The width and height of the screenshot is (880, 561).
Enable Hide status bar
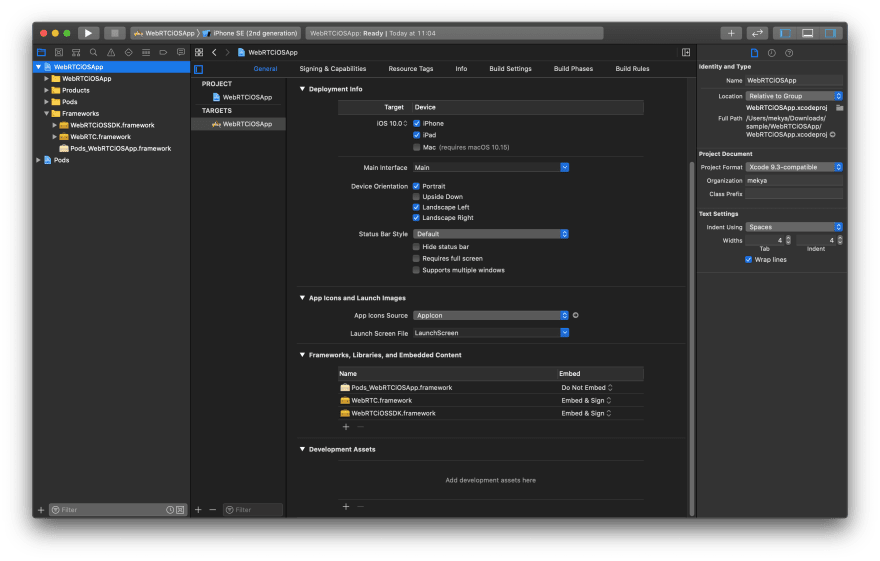[x=416, y=247]
